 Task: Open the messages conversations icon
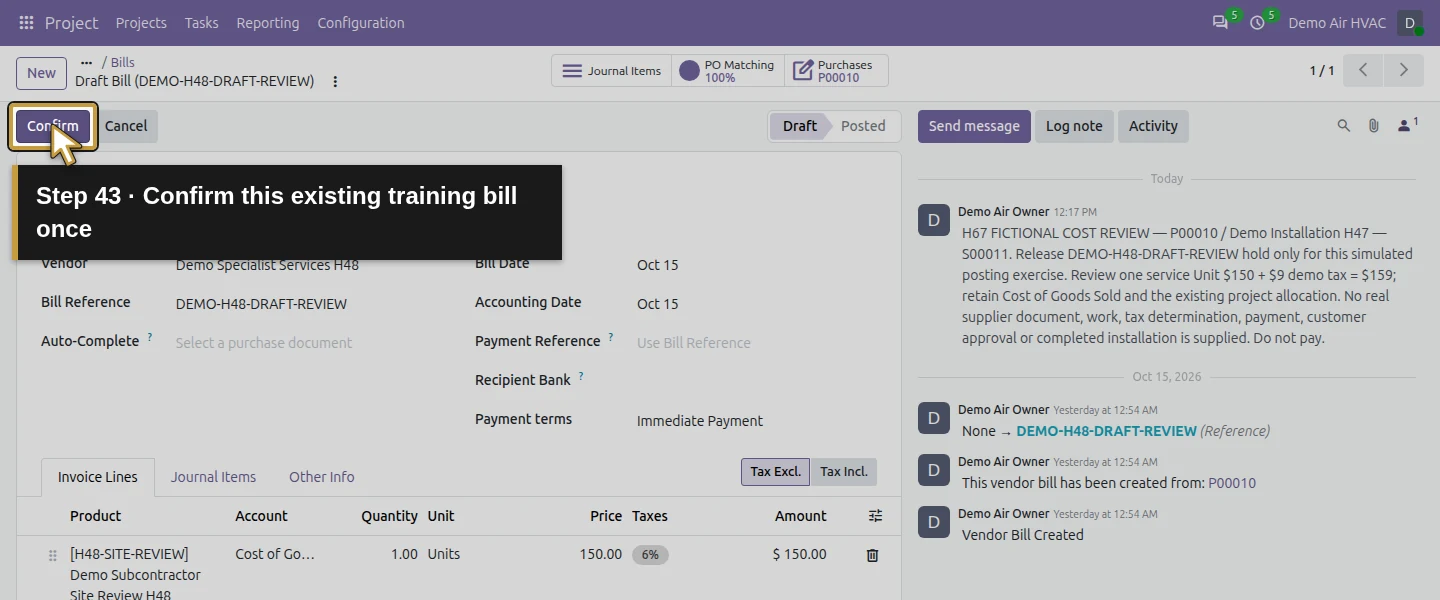[x=1220, y=22]
